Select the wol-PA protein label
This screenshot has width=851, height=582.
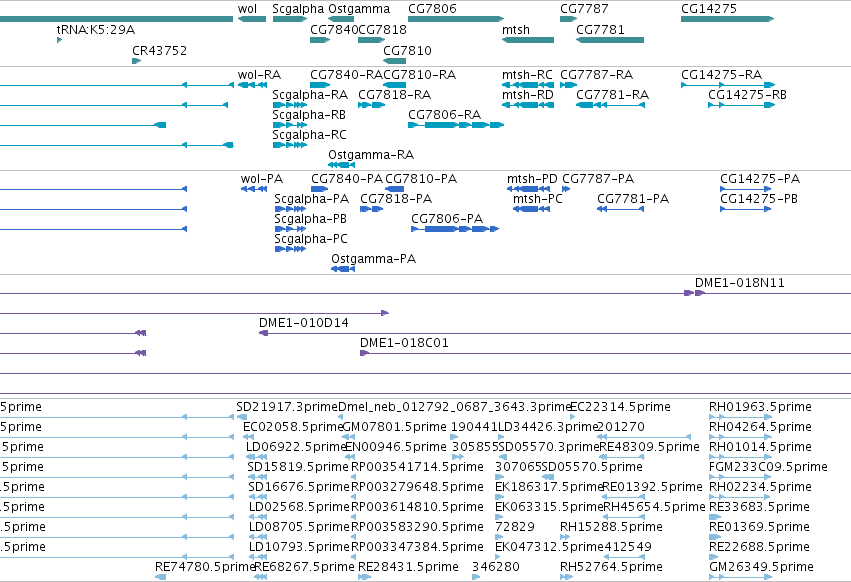click(x=262, y=179)
